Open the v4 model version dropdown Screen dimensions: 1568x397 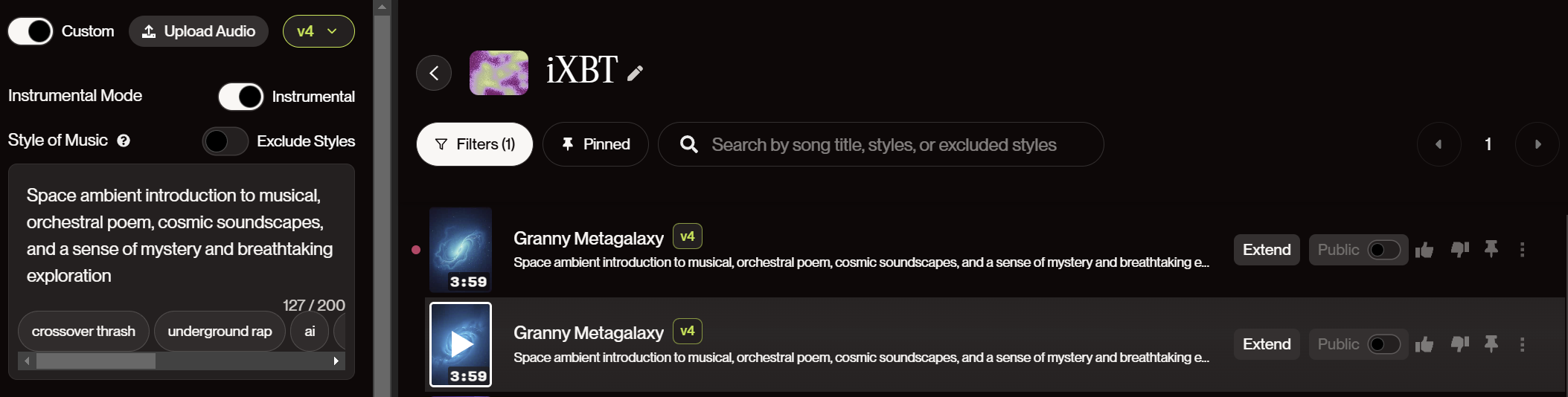pos(319,31)
